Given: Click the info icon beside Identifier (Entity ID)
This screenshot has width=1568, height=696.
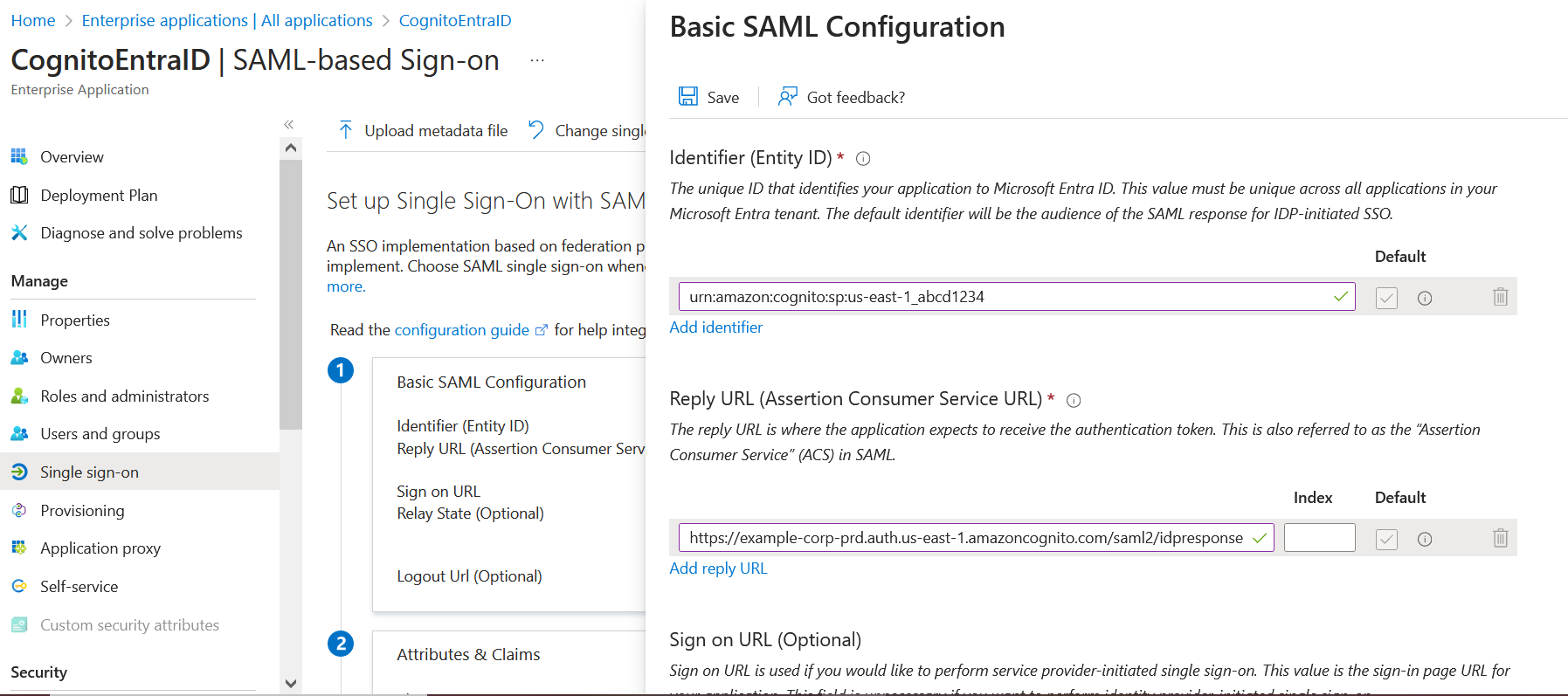Looking at the screenshot, I should click(x=862, y=158).
